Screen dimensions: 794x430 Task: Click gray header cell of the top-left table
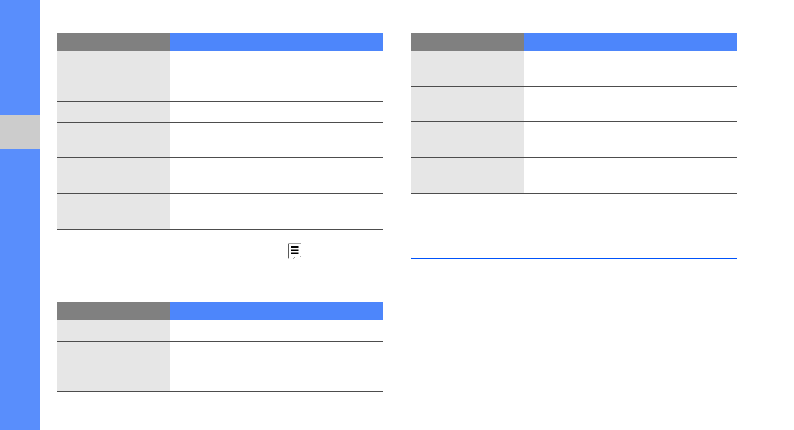[x=113, y=42]
